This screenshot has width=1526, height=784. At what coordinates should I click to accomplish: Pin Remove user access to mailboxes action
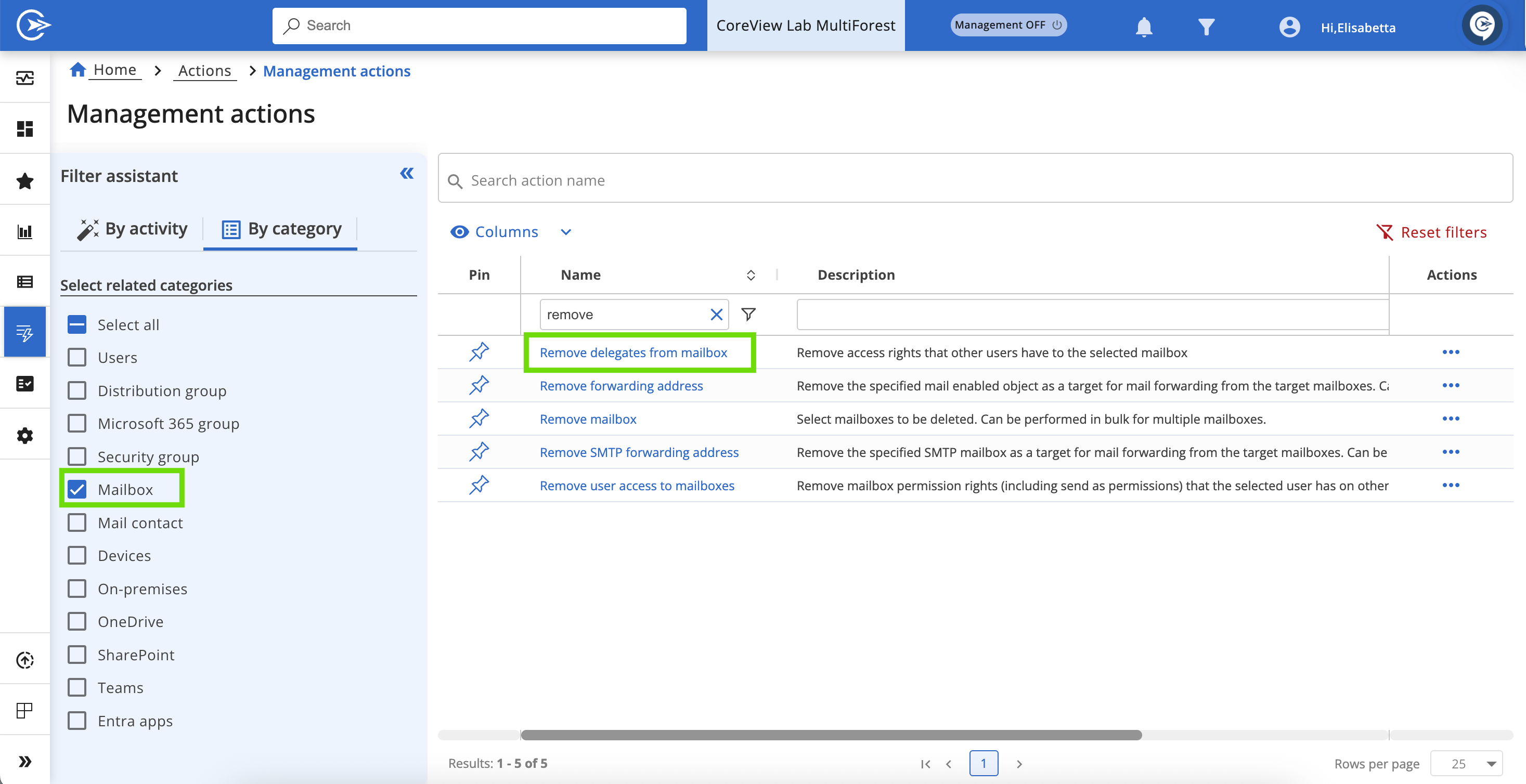click(479, 485)
